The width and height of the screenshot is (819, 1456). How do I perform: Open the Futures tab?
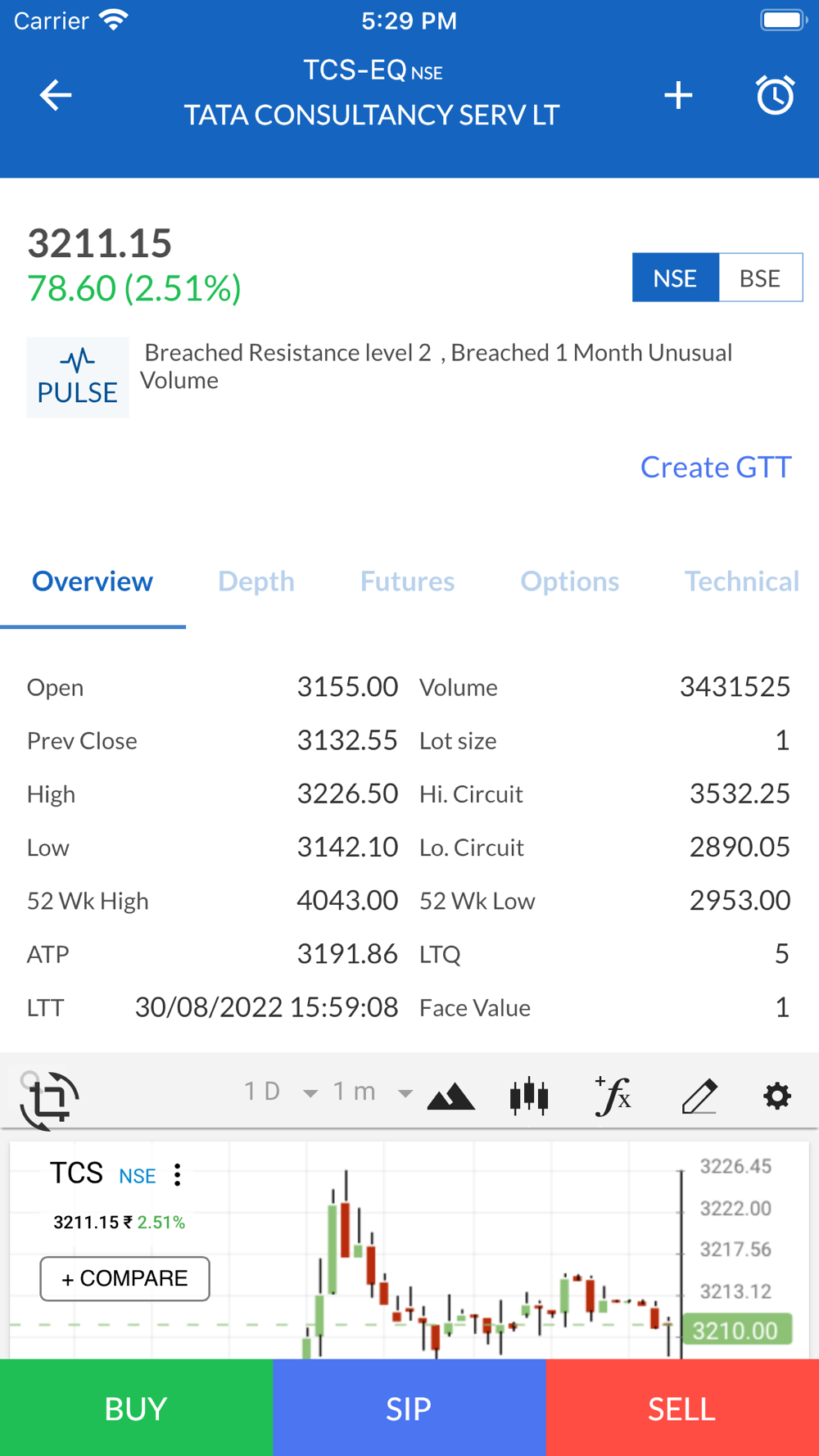(407, 581)
